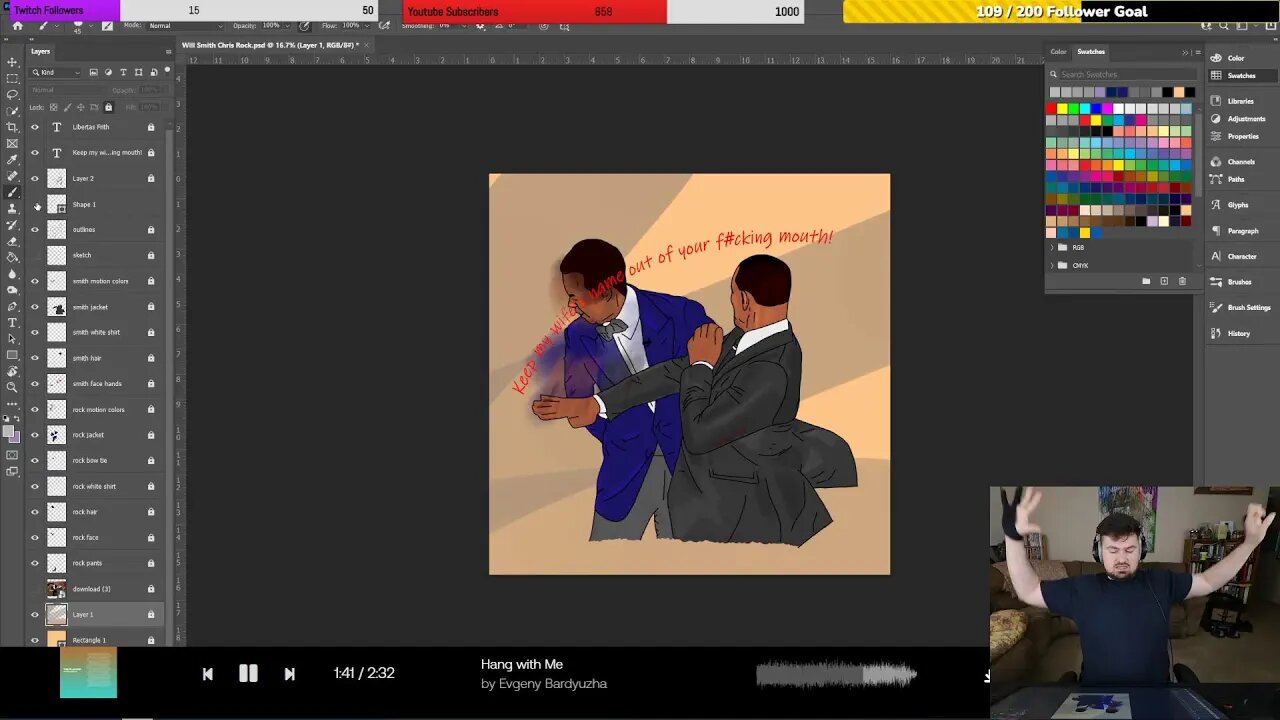Expand the RGB swatch group
The height and width of the screenshot is (720, 1280).
point(1052,247)
